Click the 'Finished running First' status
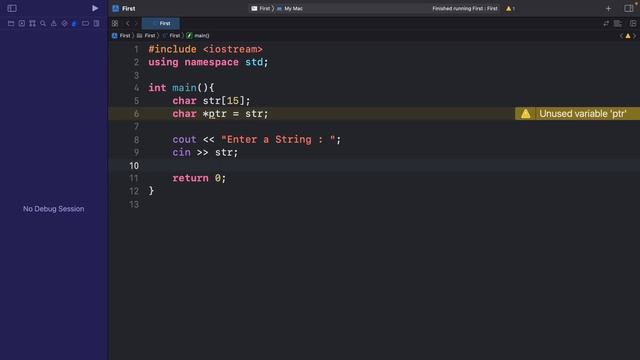 pyautogui.click(x=464, y=8)
